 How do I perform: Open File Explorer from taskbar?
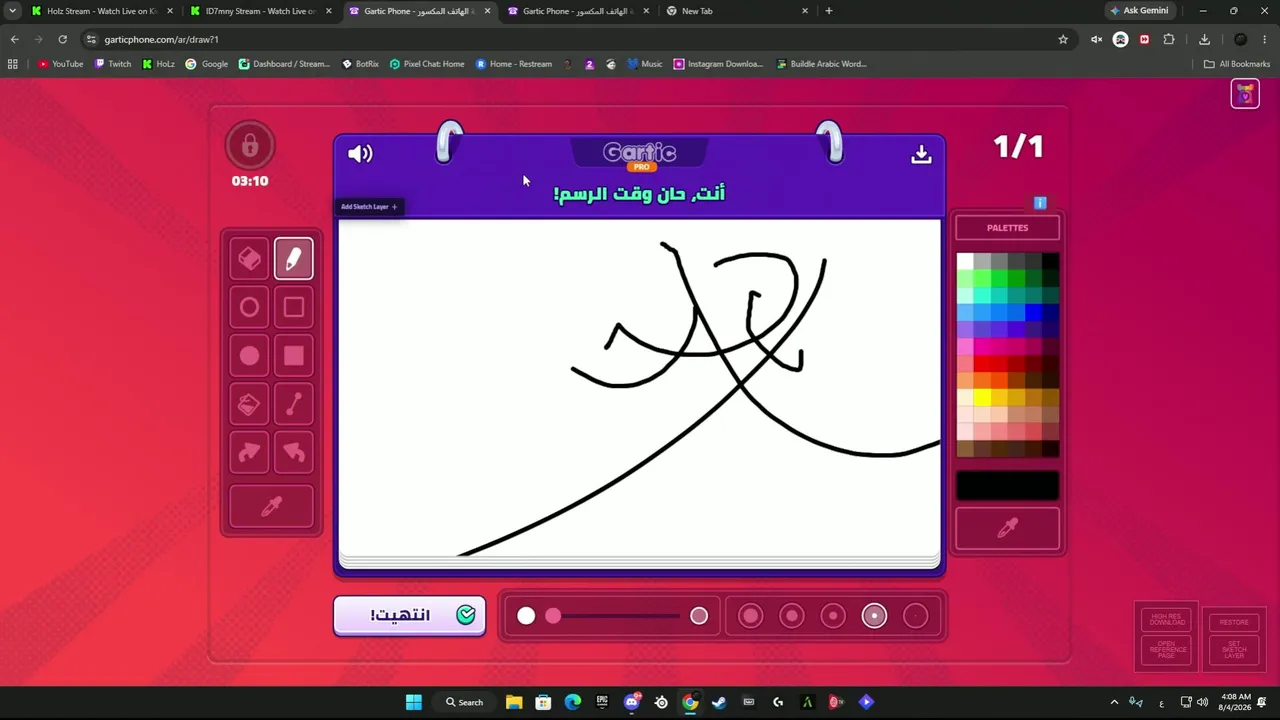click(x=513, y=702)
